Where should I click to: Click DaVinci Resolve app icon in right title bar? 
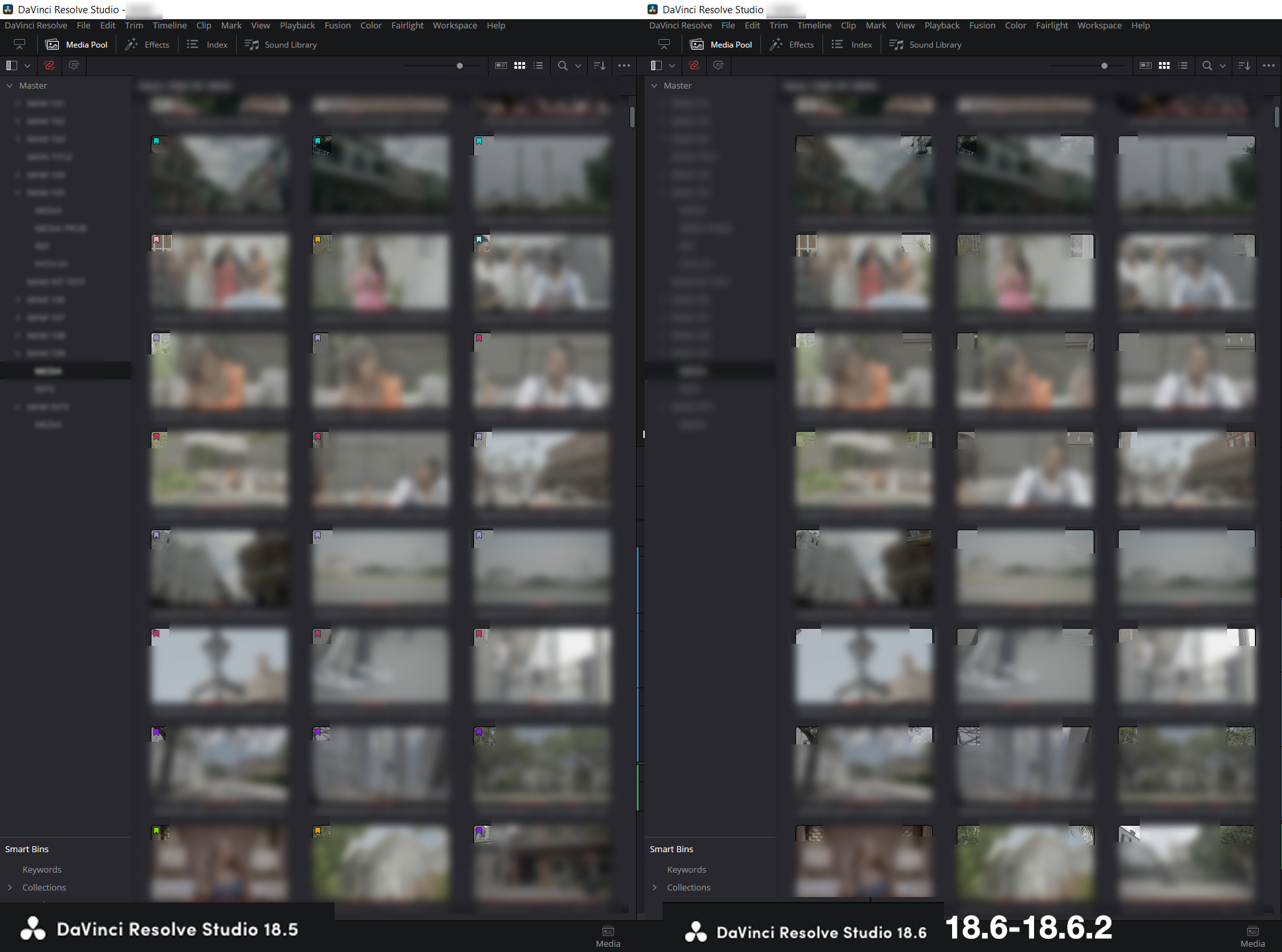point(653,9)
